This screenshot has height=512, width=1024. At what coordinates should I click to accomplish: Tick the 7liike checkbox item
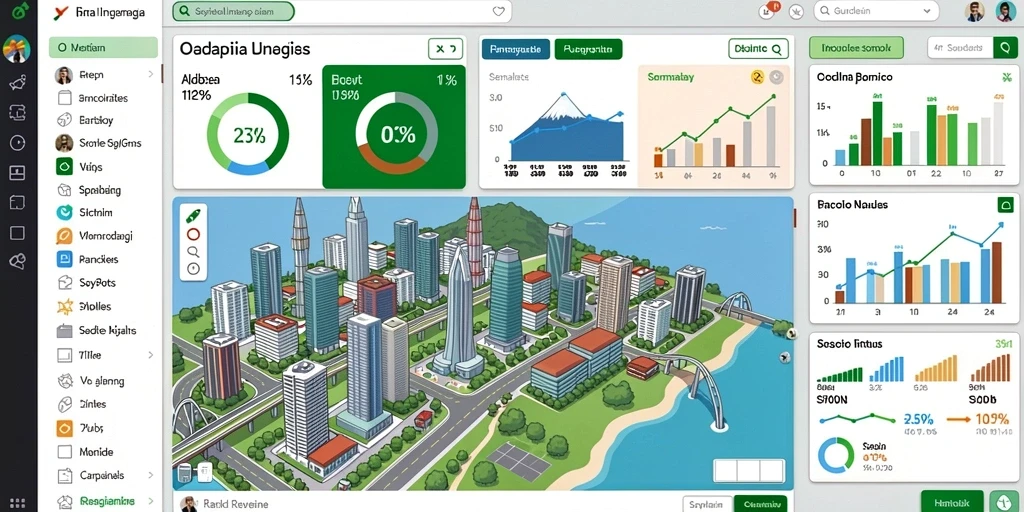click(x=64, y=355)
